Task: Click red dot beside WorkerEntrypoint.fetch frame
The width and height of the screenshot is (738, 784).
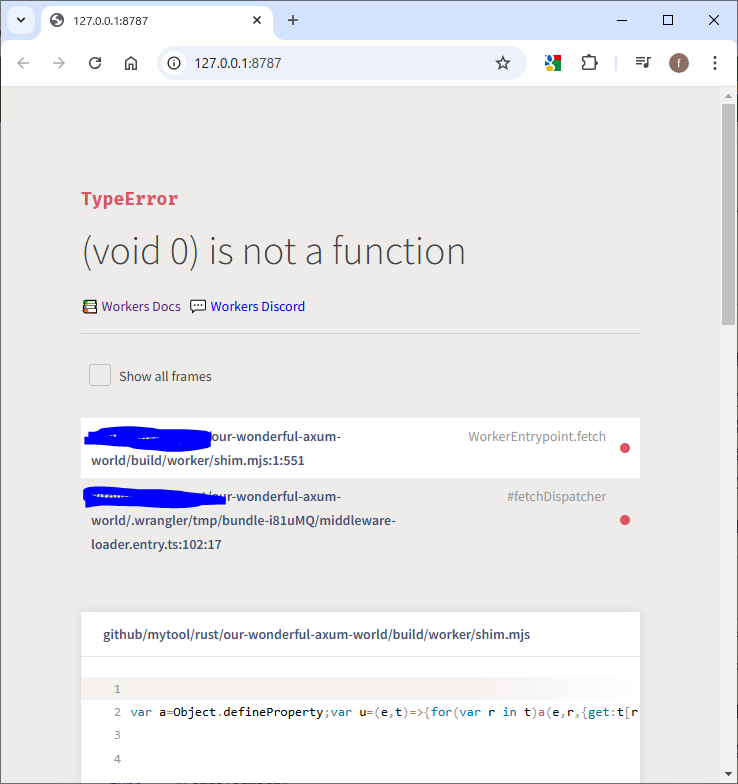Action: coord(625,448)
